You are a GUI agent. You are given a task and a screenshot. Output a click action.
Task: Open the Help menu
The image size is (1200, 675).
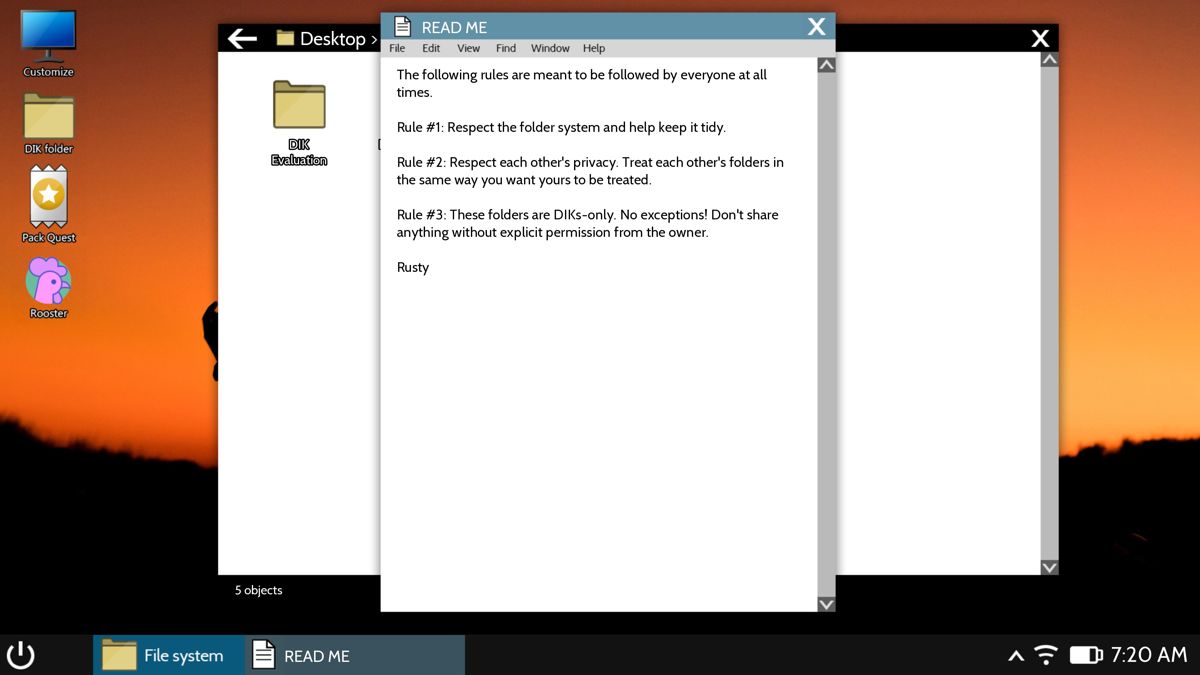coord(594,48)
